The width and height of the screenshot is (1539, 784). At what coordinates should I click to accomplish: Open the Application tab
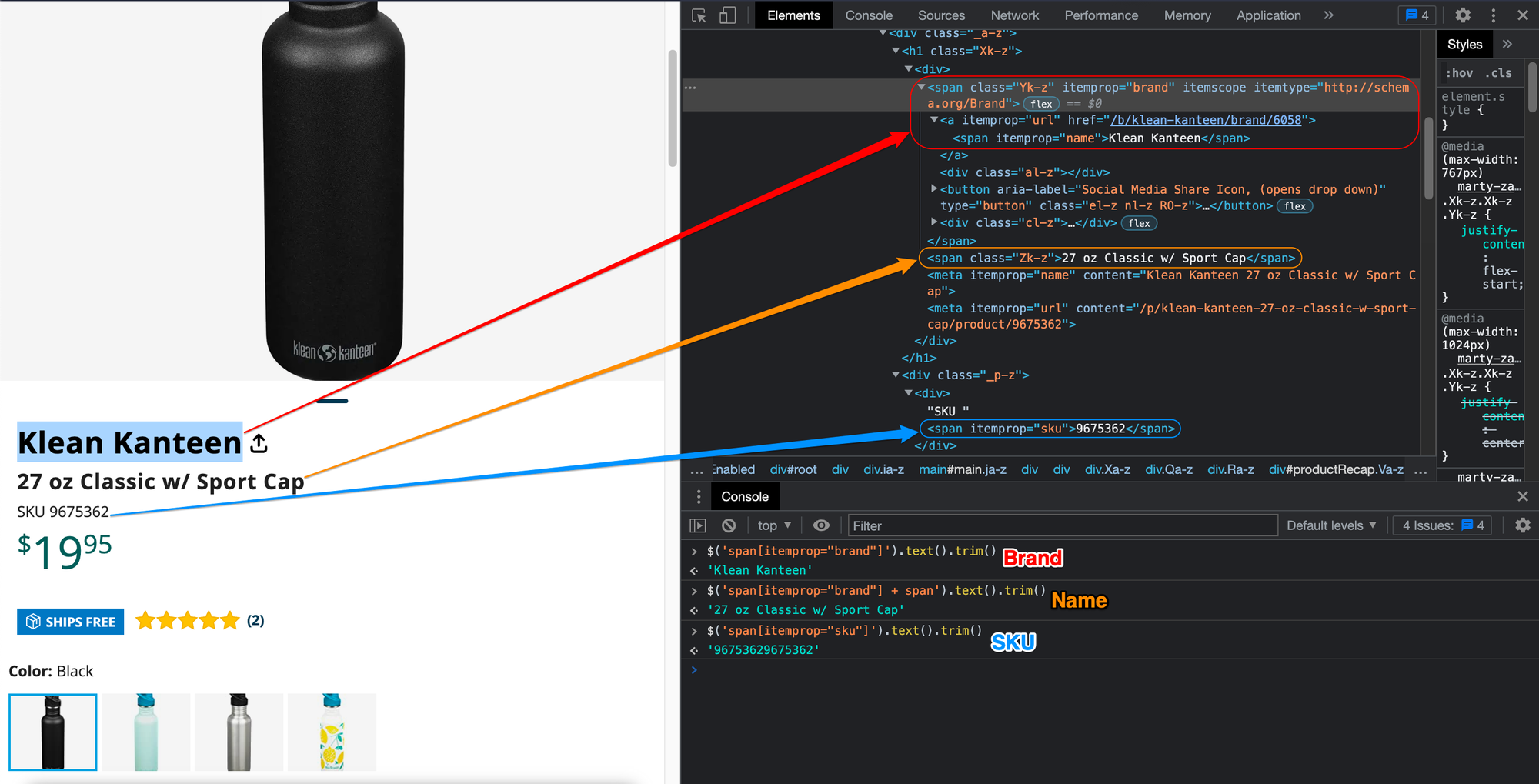1269,15
